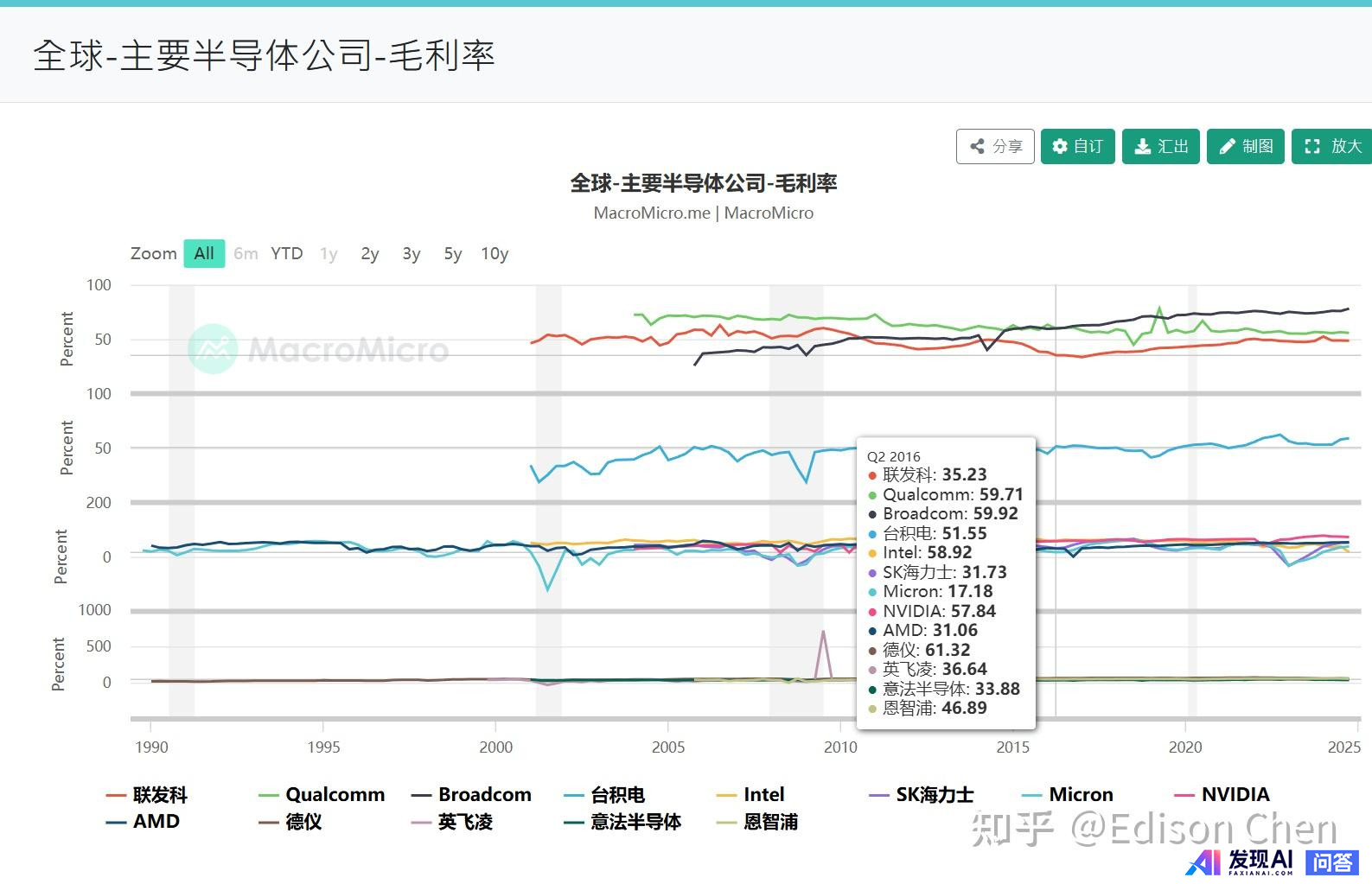Click 1995 label on the x-axis
This screenshot has height=884, width=1372.
[x=323, y=747]
